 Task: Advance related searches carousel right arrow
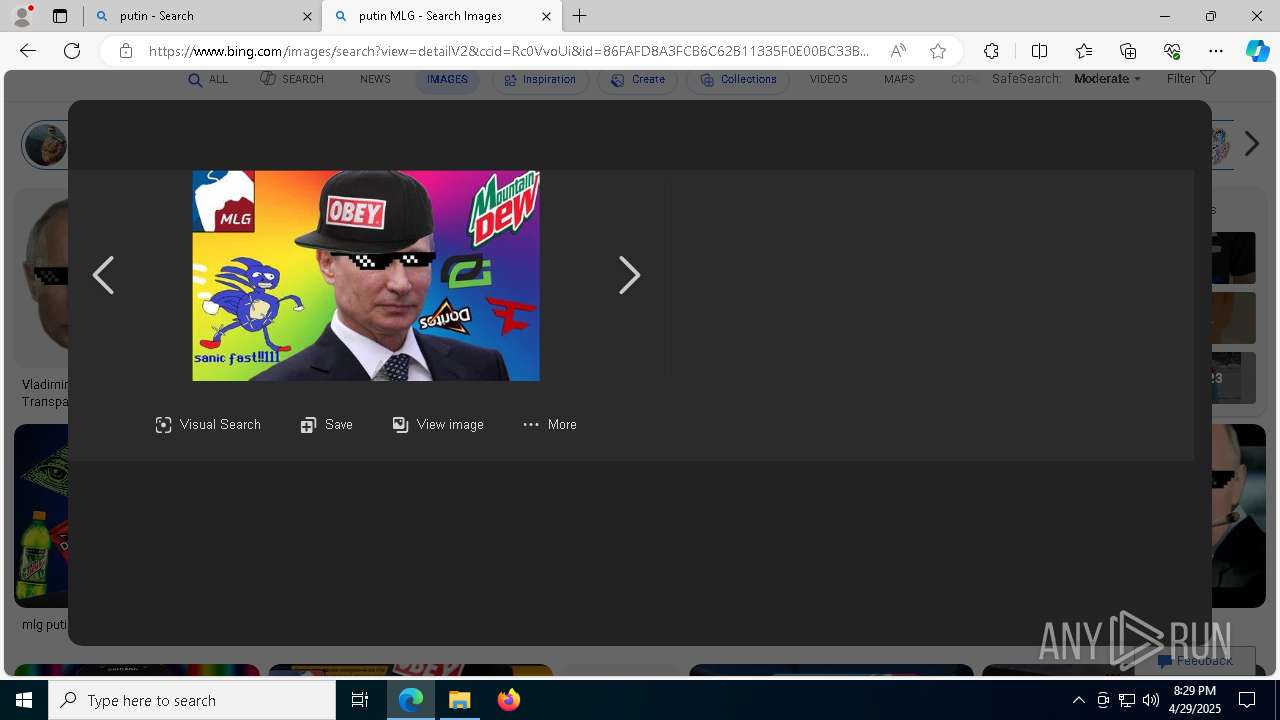(x=1251, y=144)
